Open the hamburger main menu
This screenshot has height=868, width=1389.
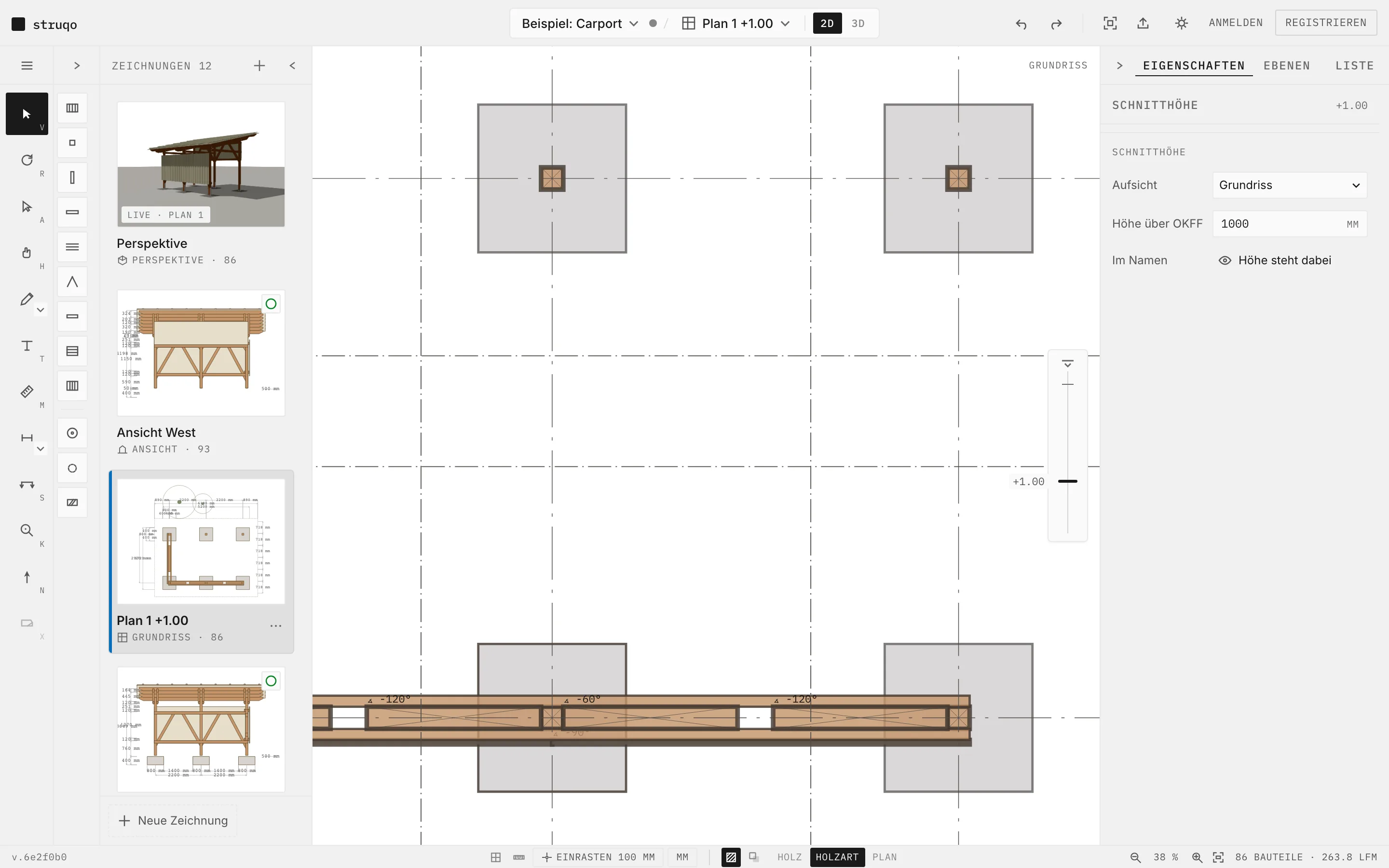coord(27,66)
